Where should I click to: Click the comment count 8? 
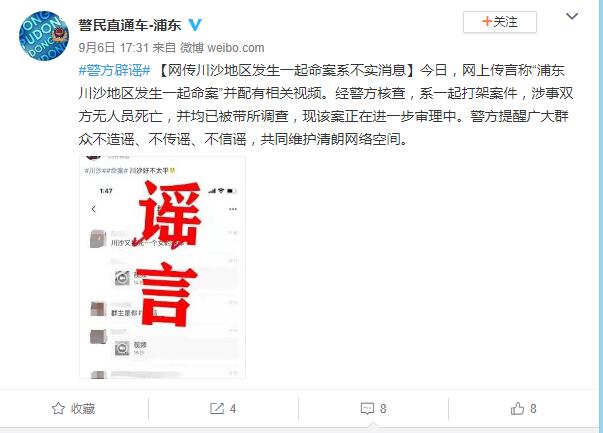383,408
